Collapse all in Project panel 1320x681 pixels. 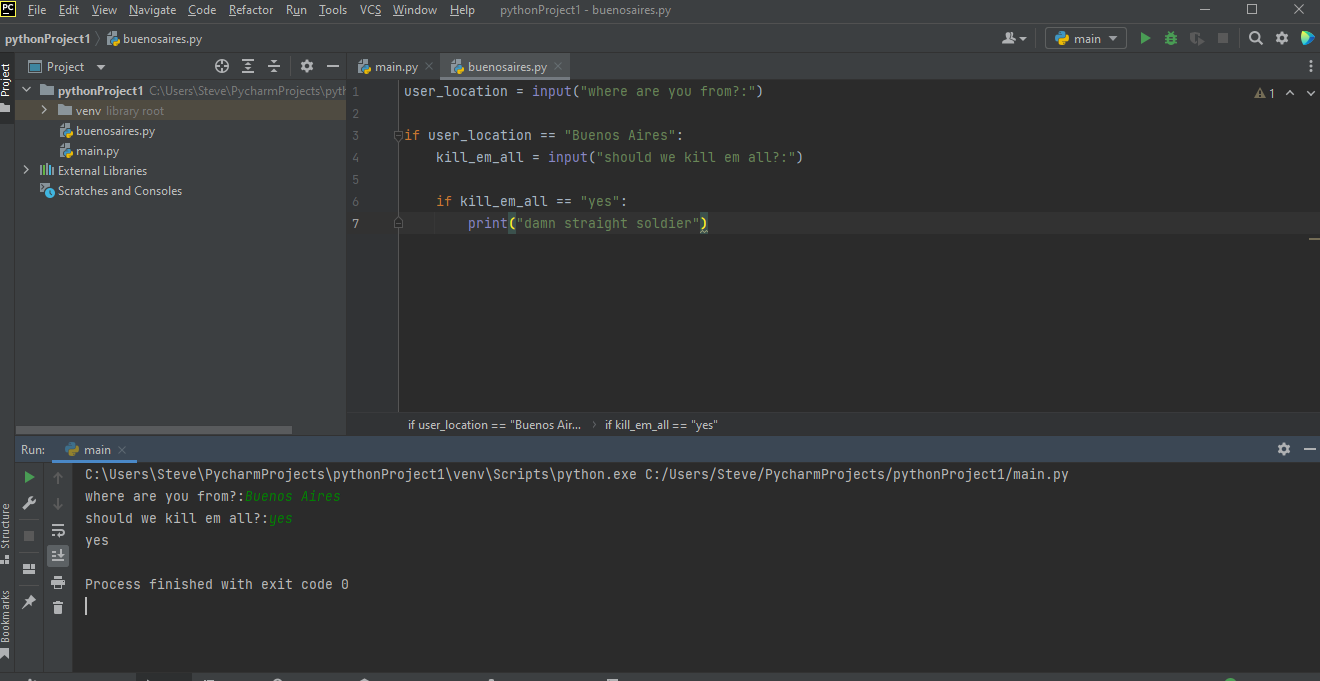coord(274,67)
